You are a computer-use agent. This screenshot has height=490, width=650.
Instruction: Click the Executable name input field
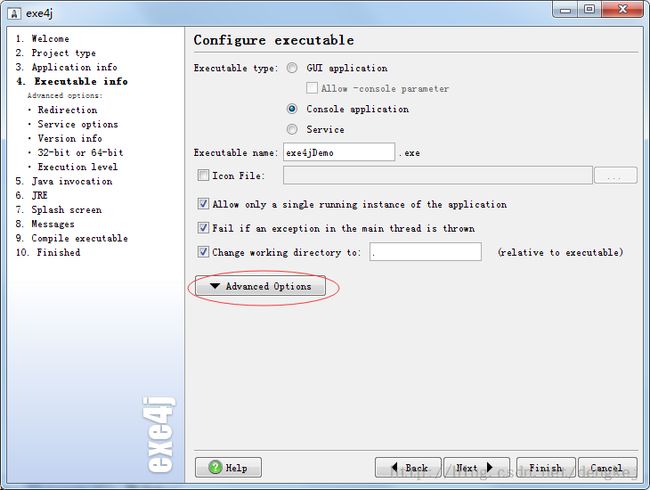[x=339, y=152]
